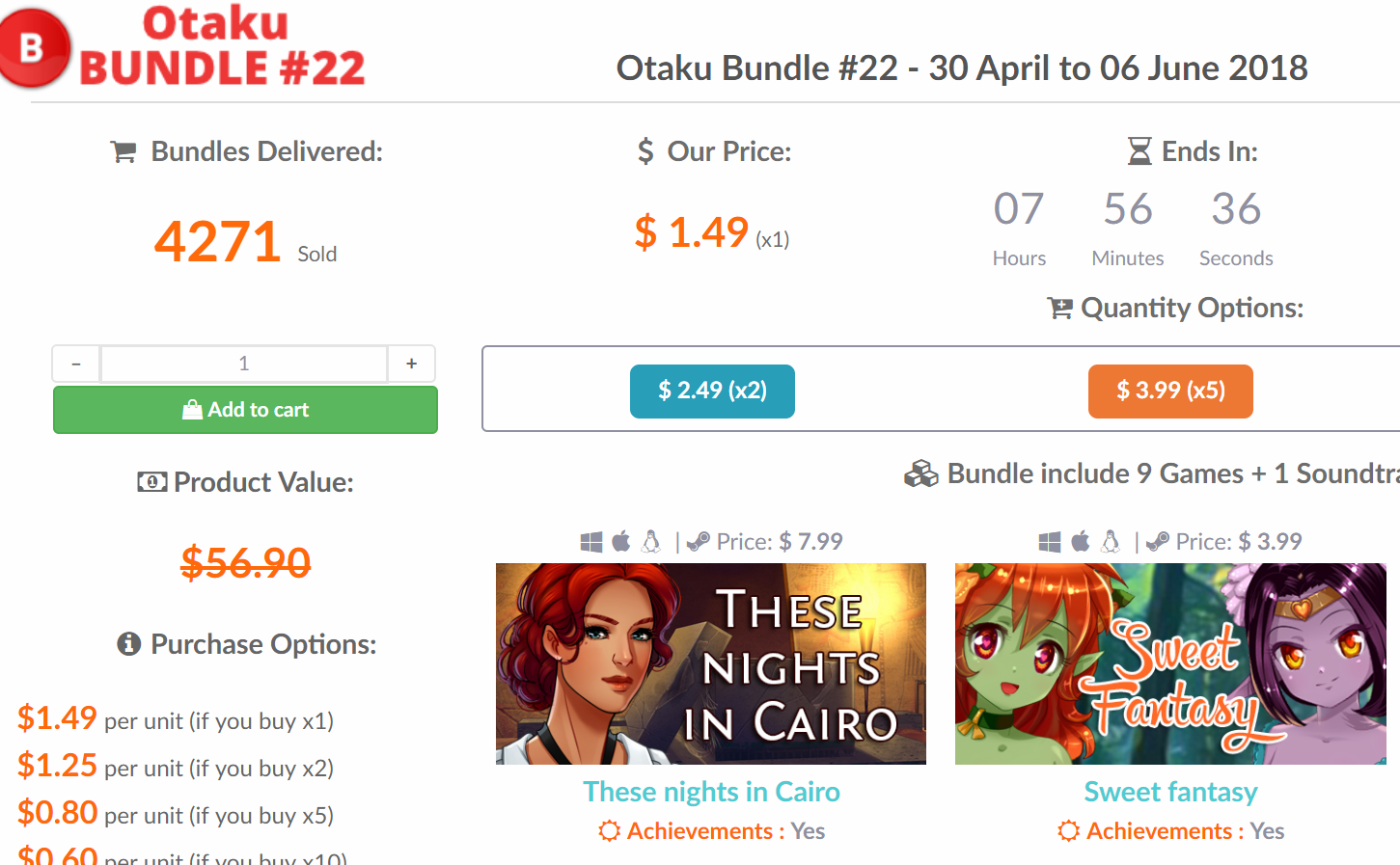Click the Quantity Options cart icon
Screen dimensions: 1400x865
tap(1059, 309)
